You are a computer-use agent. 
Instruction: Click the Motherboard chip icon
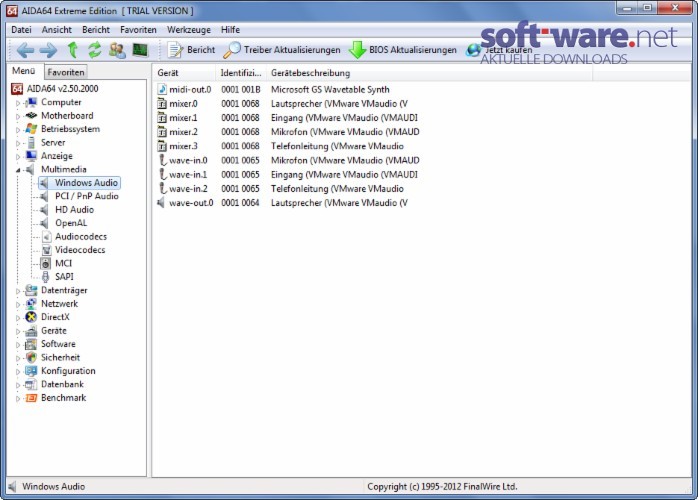point(31,116)
